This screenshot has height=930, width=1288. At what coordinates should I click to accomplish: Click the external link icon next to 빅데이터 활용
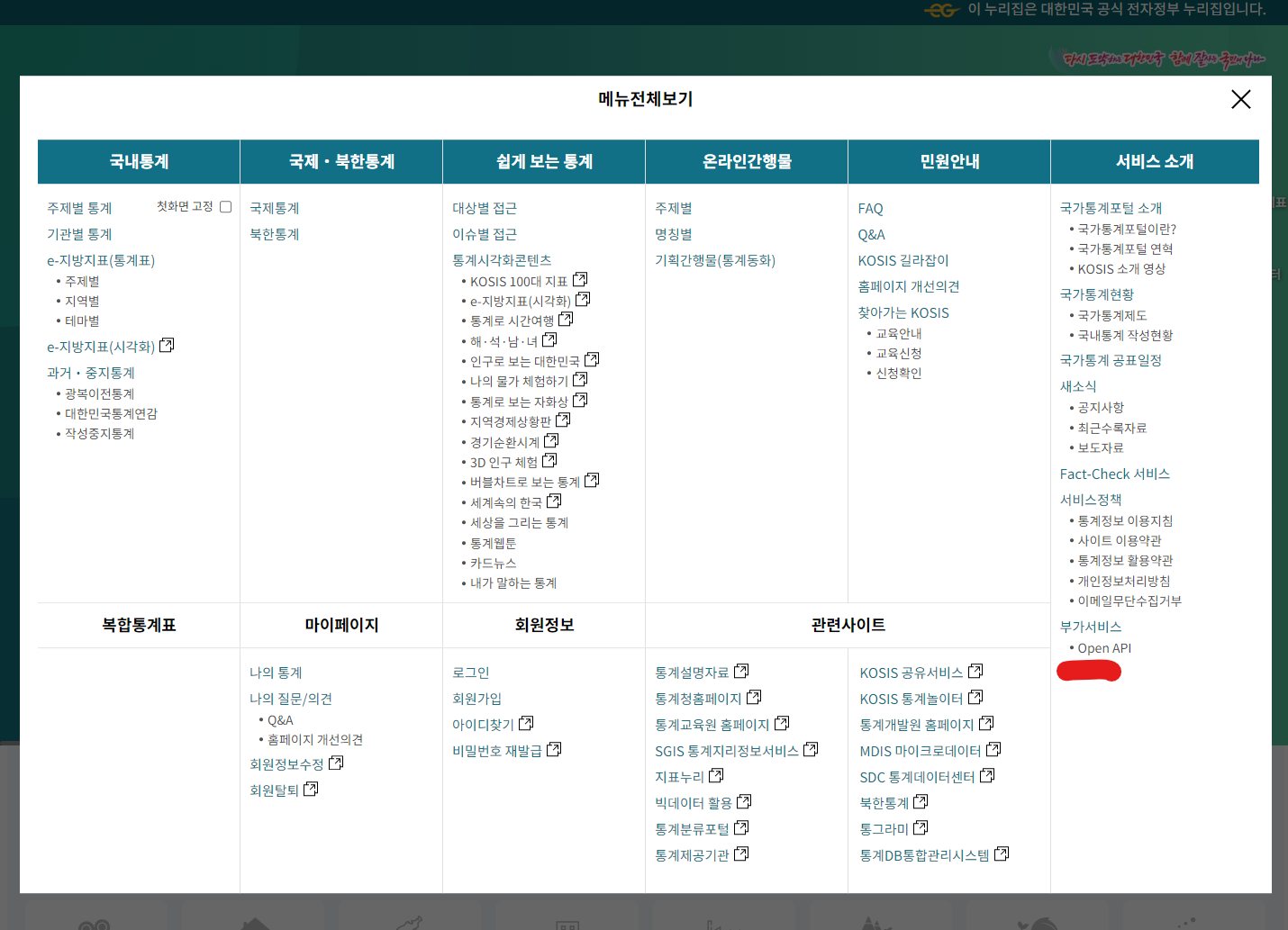click(x=744, y=799)
